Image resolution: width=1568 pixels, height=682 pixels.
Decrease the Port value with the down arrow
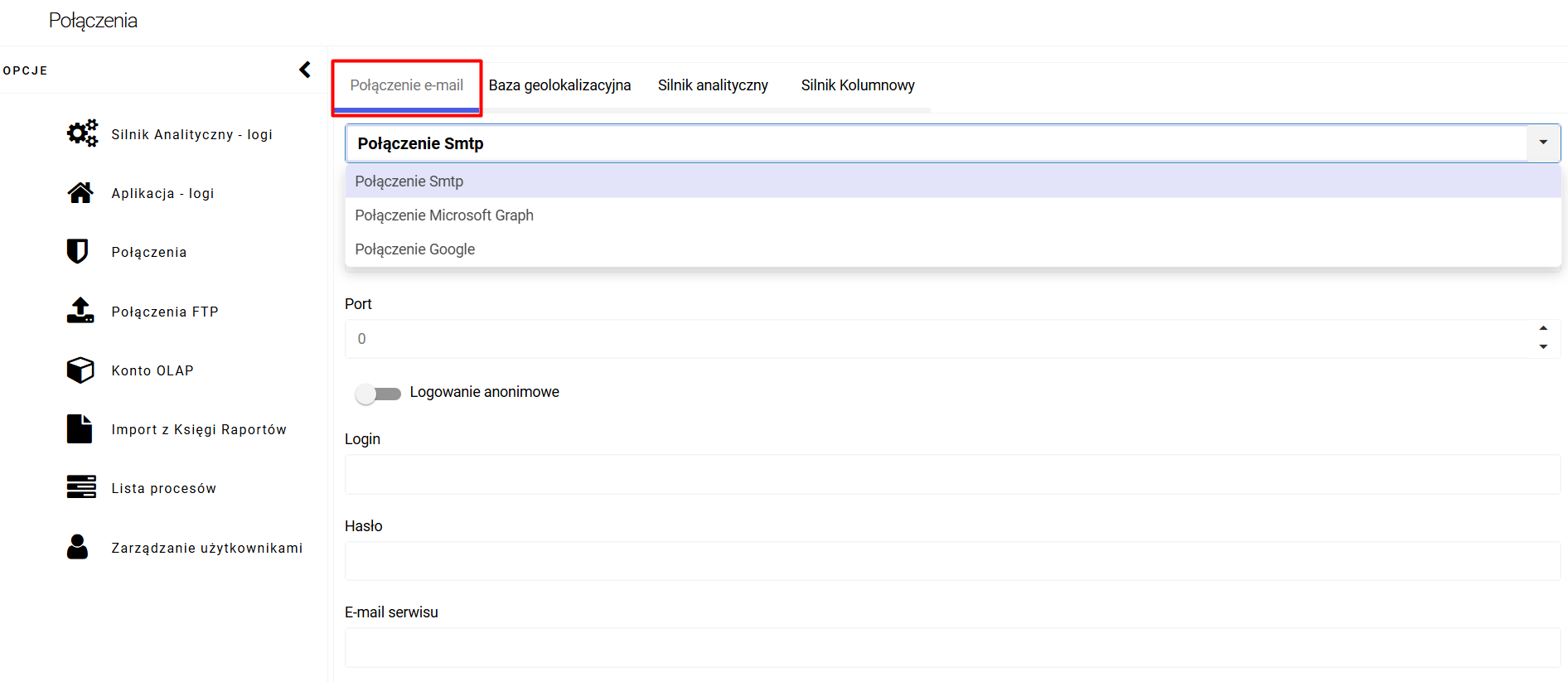pos(1543,347)
